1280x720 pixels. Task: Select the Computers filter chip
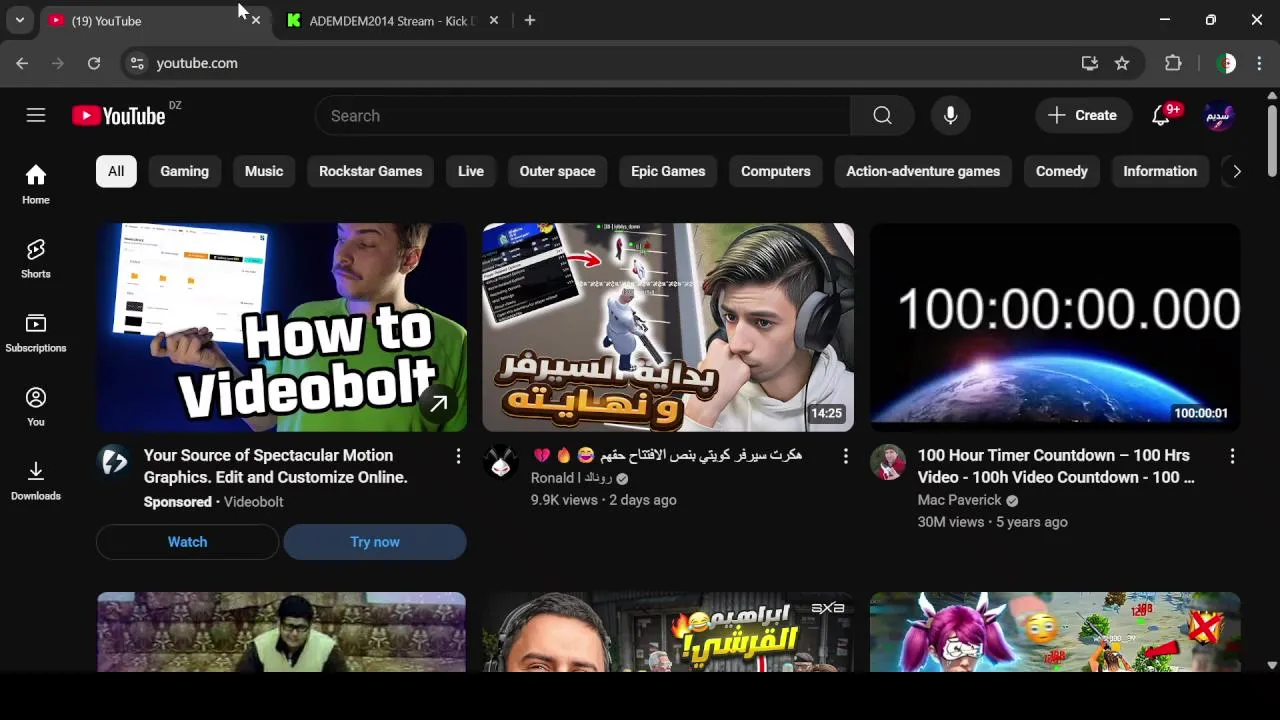click(x=776, y=171)
